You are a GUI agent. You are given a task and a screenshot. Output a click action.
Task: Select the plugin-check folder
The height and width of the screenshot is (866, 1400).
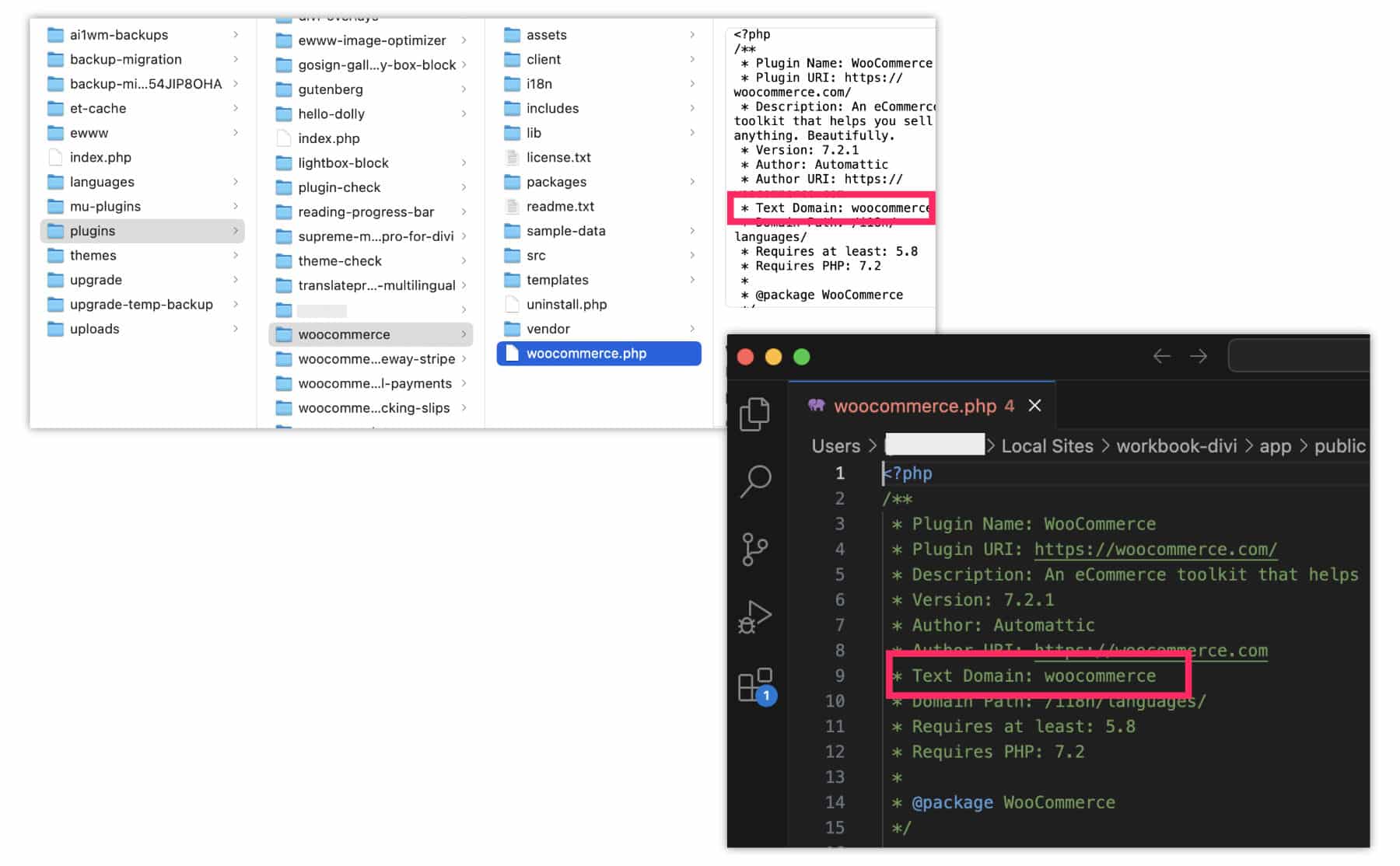(x=371, y=187)
